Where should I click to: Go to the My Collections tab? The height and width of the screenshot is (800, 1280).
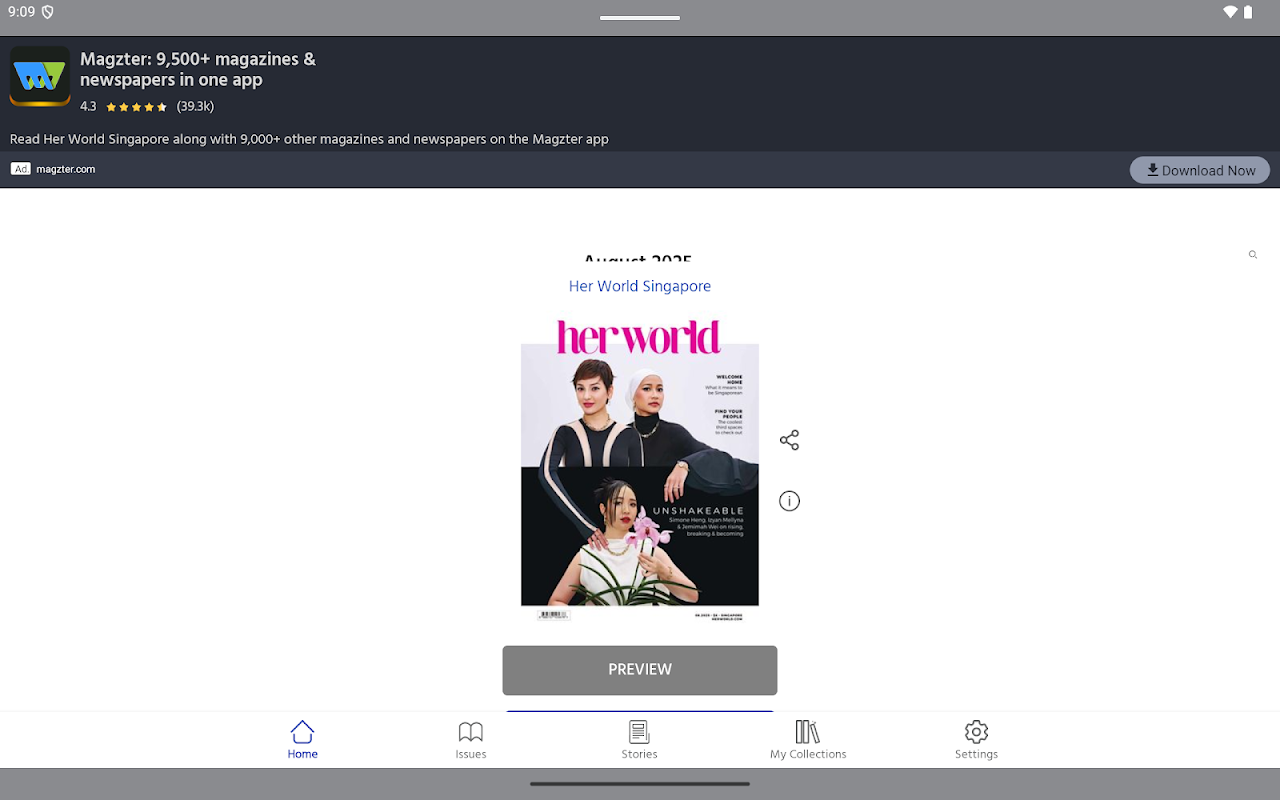pos(808,740)
